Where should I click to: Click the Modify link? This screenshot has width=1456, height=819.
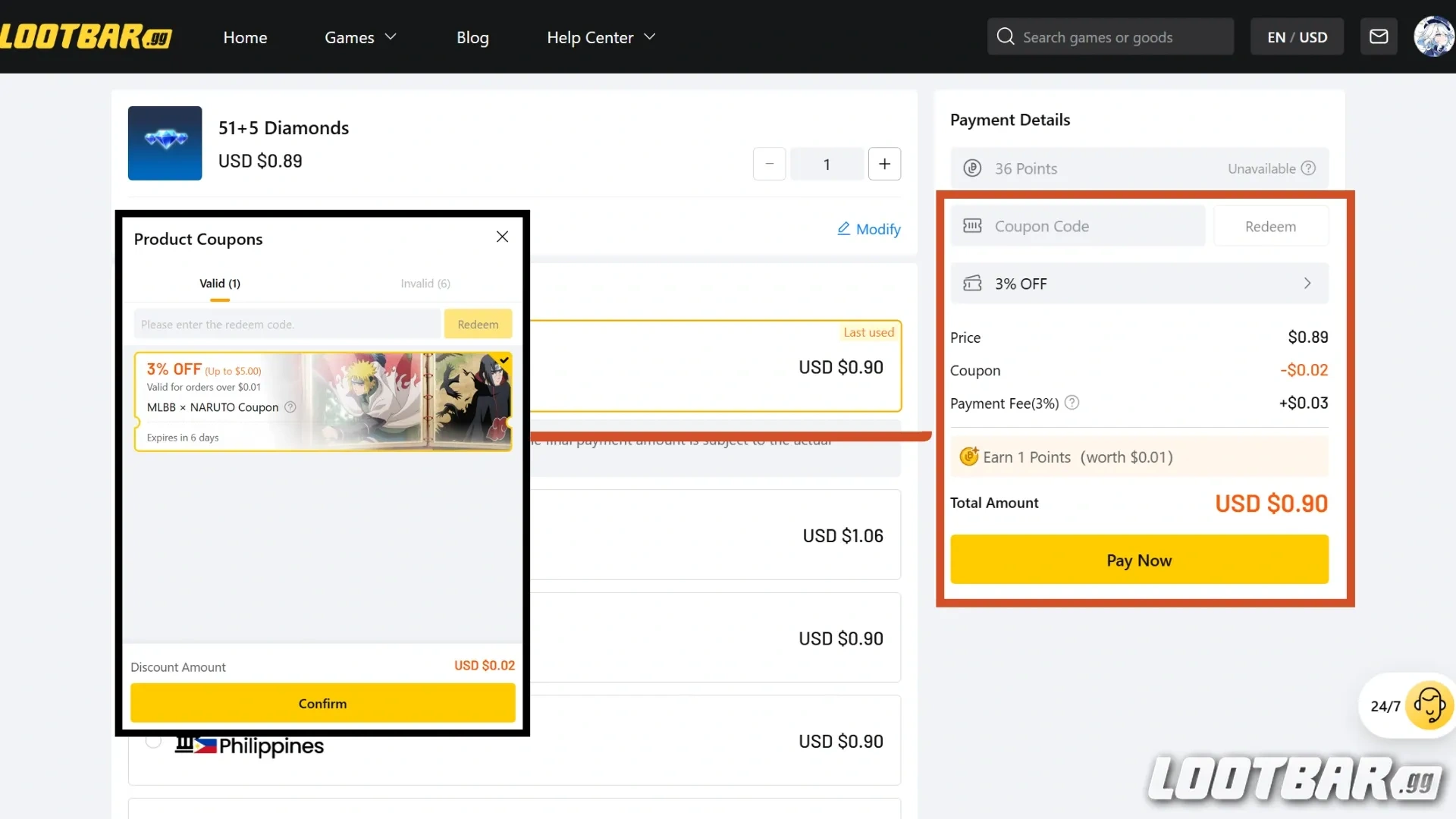[x=869, y=229]
